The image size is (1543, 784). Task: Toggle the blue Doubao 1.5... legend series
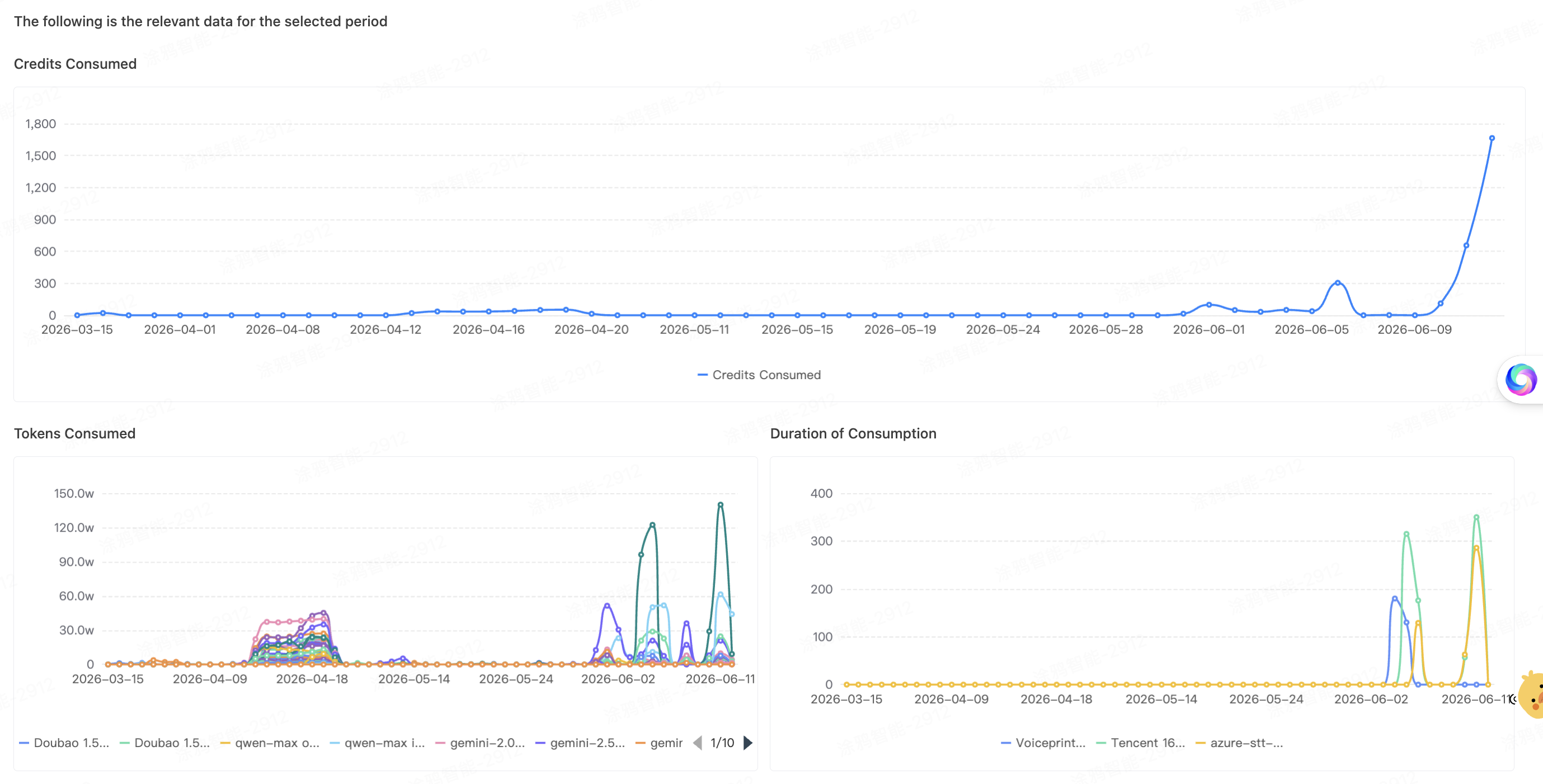click(x=64, y=743)
